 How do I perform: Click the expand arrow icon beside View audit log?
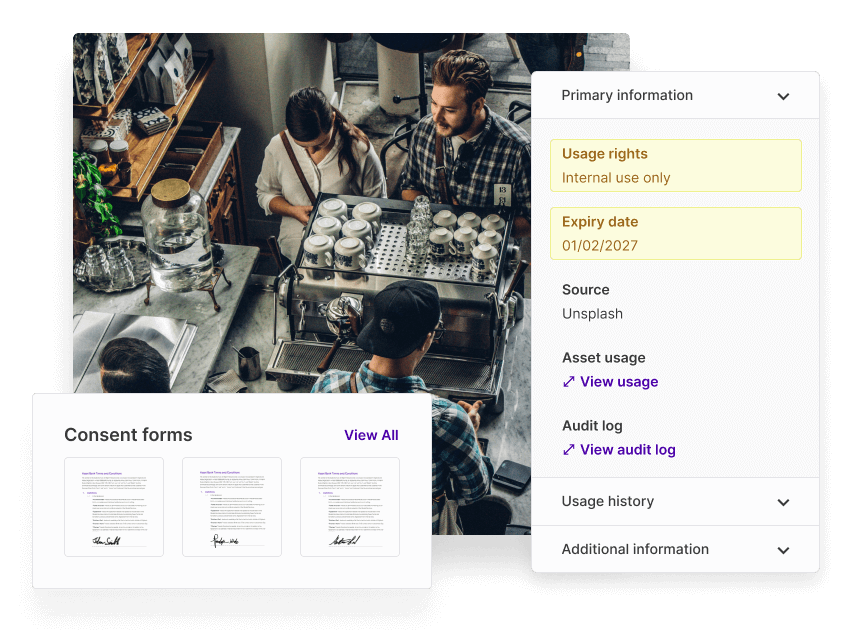point(569,450)
